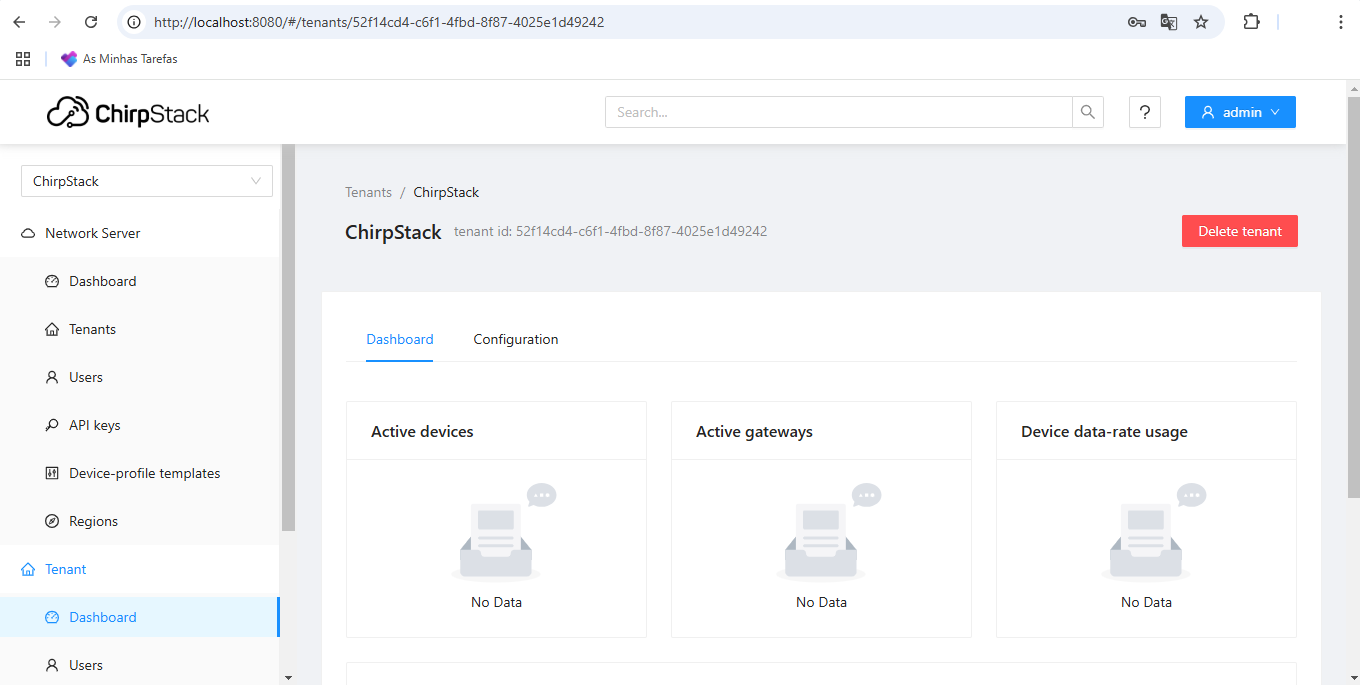Click the browser forward arrow
Image resolution: width=1360 pixels, height=685 pixels.
[55, 22]
